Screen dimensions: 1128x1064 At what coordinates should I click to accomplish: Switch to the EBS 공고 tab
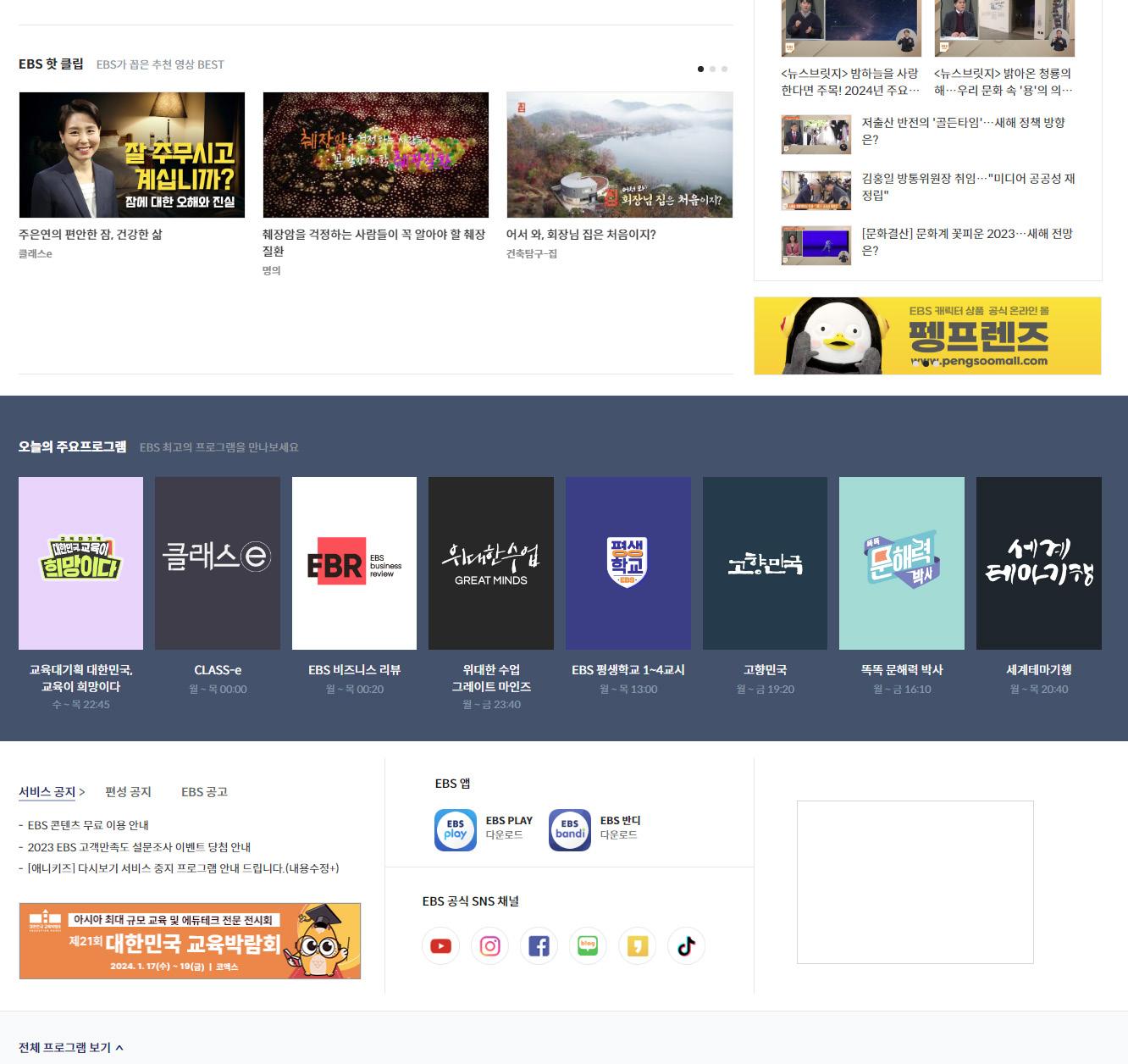[x=204, y=792]
